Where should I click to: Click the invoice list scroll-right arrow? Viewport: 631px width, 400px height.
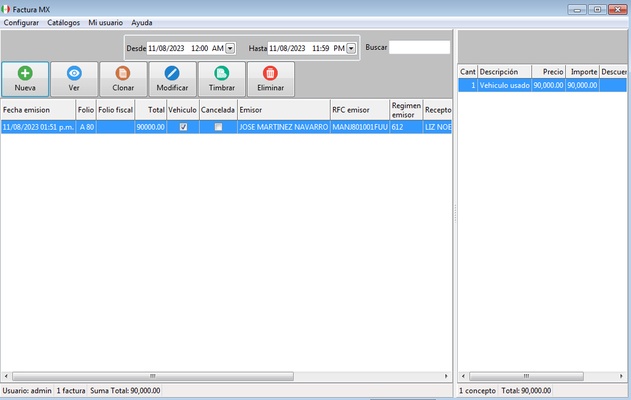pyautogui.click(x=446, y=376)
